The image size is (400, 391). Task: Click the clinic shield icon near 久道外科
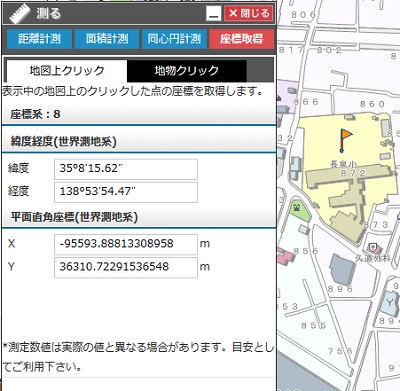pyautogui.click(x=372, y=247)
